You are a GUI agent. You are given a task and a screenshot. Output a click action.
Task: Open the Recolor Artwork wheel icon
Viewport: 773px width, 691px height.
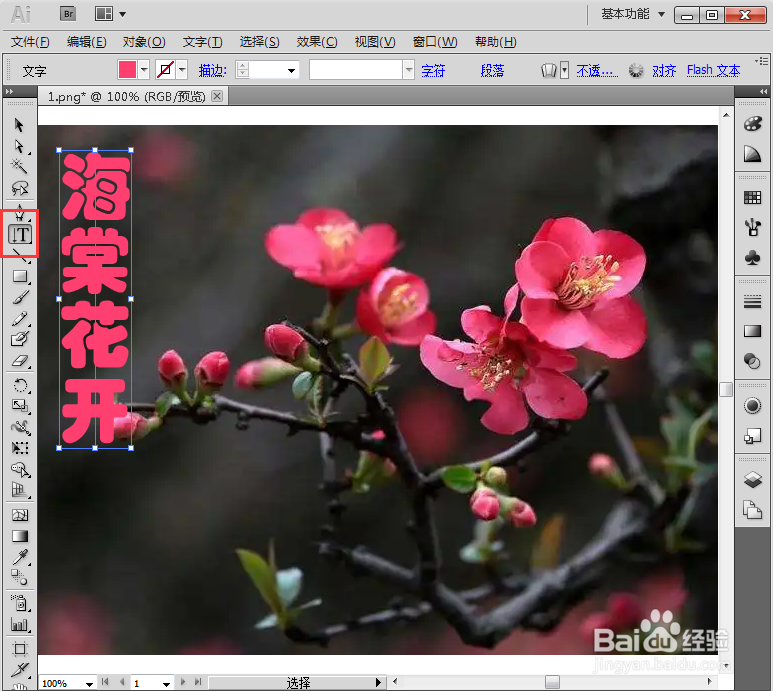pos(636,70)
